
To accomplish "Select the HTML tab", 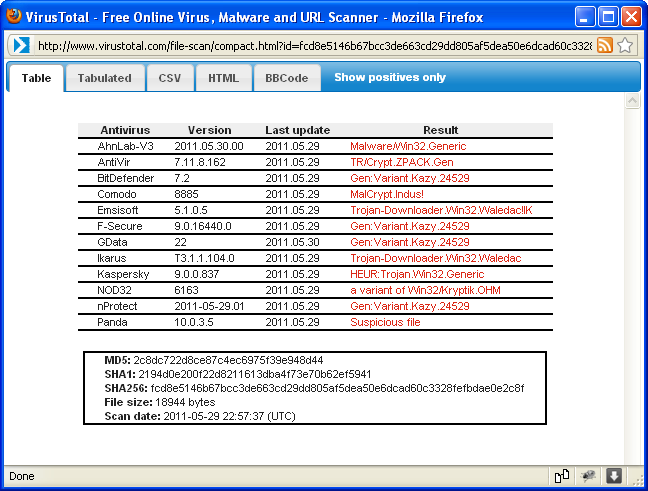I will pyautogui.click(x=223, y=78).
